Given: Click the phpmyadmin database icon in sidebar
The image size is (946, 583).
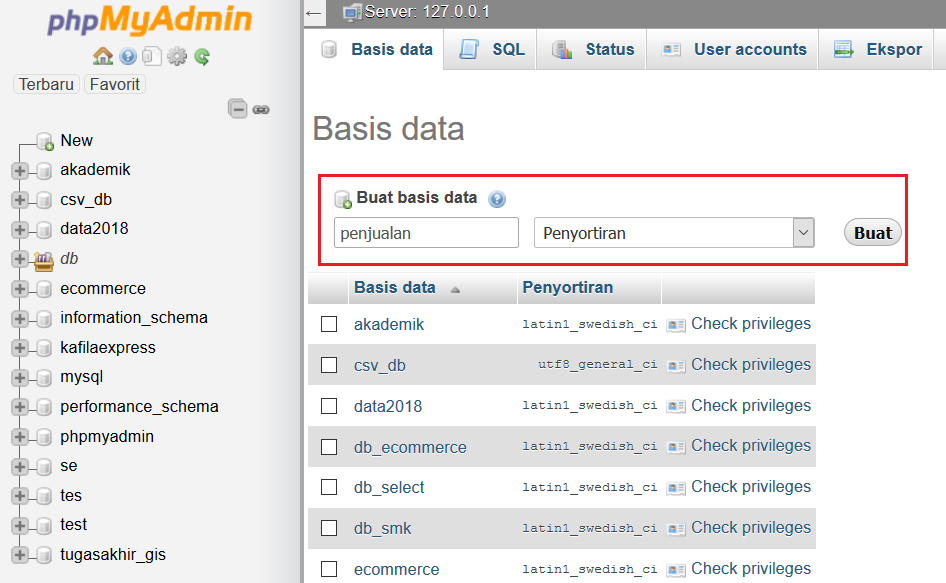Looking at the screenshot, I should point(43,438).
